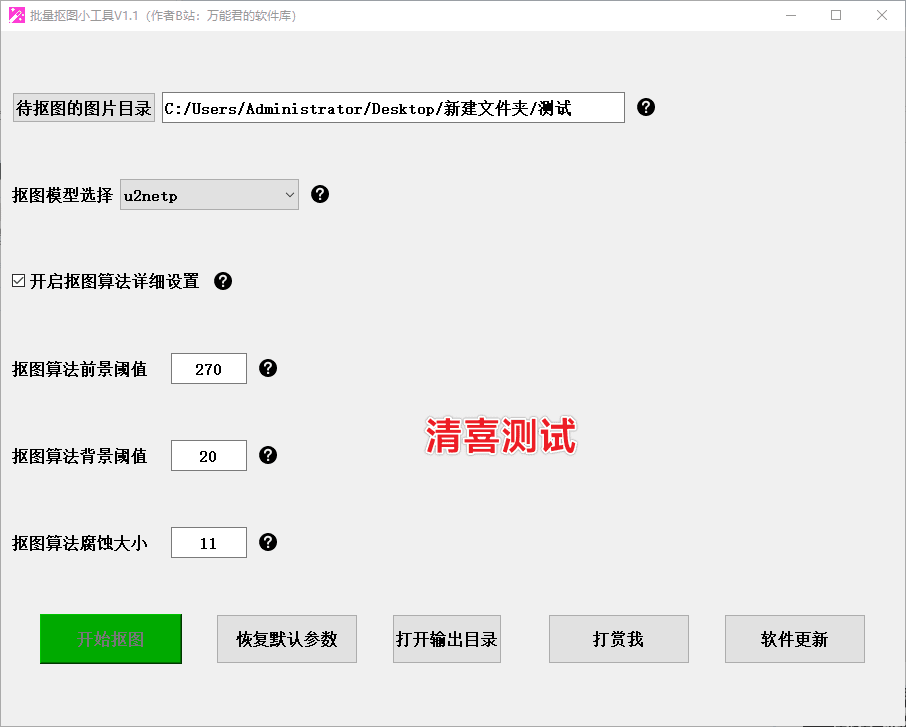Image resolution: width=906 pixels, height=727 pixels.
Task: Click help icon beside the u2netp model dropdown
Action: pyautogui.click(x=320, y=194)
